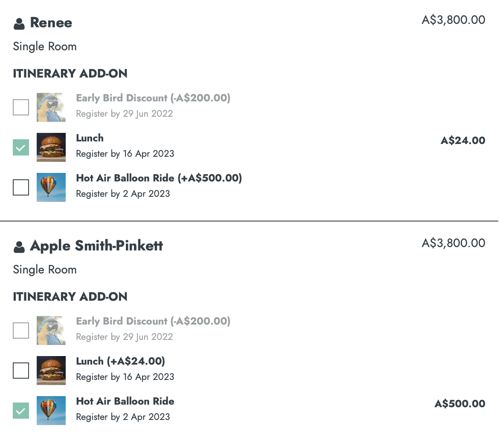Click the Renee traveler name
The height and width of the screenshot is (437, 500).
pyautogui.click(x=51, y=23)
